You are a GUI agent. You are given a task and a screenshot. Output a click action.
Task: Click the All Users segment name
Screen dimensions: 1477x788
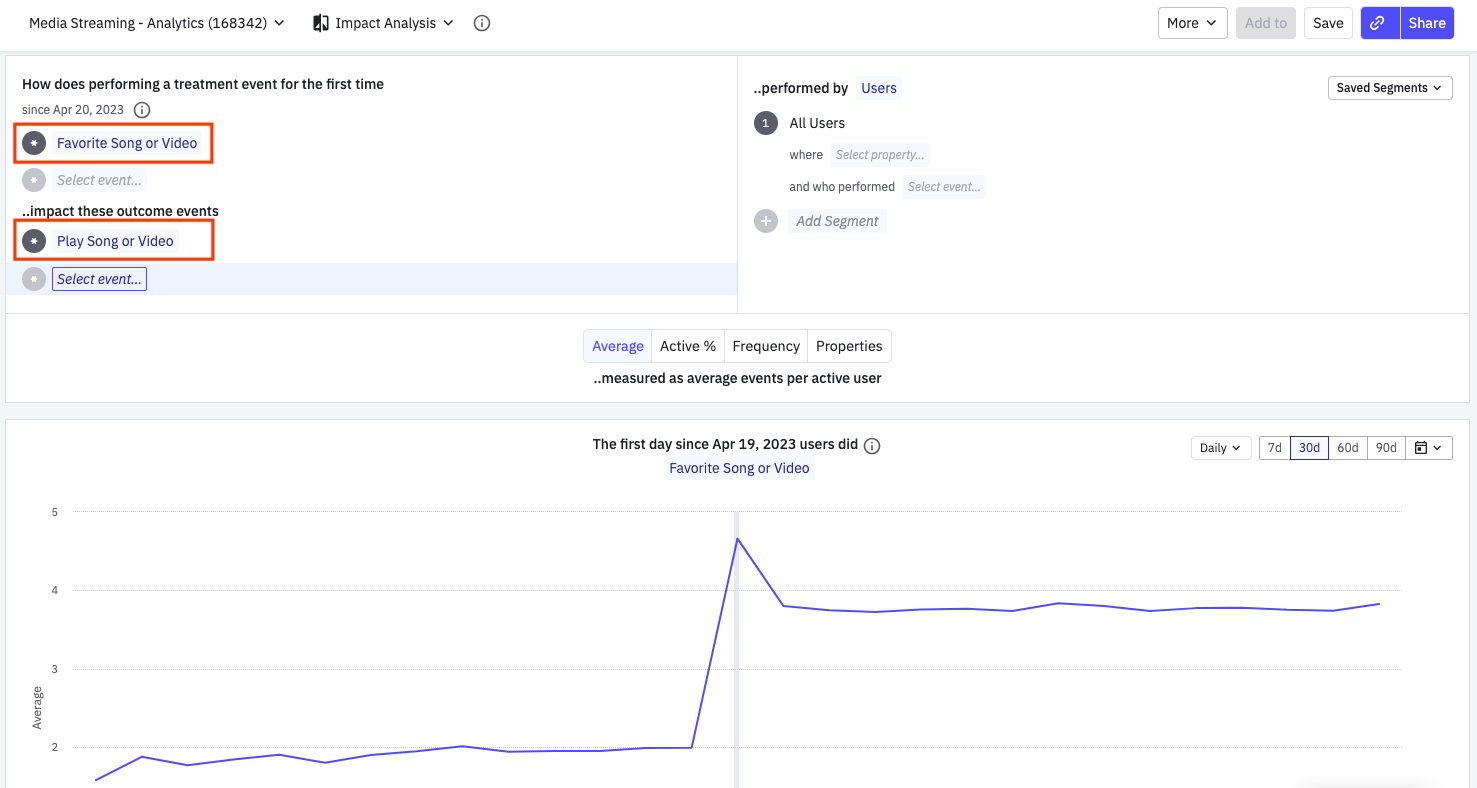pos(817,123)
